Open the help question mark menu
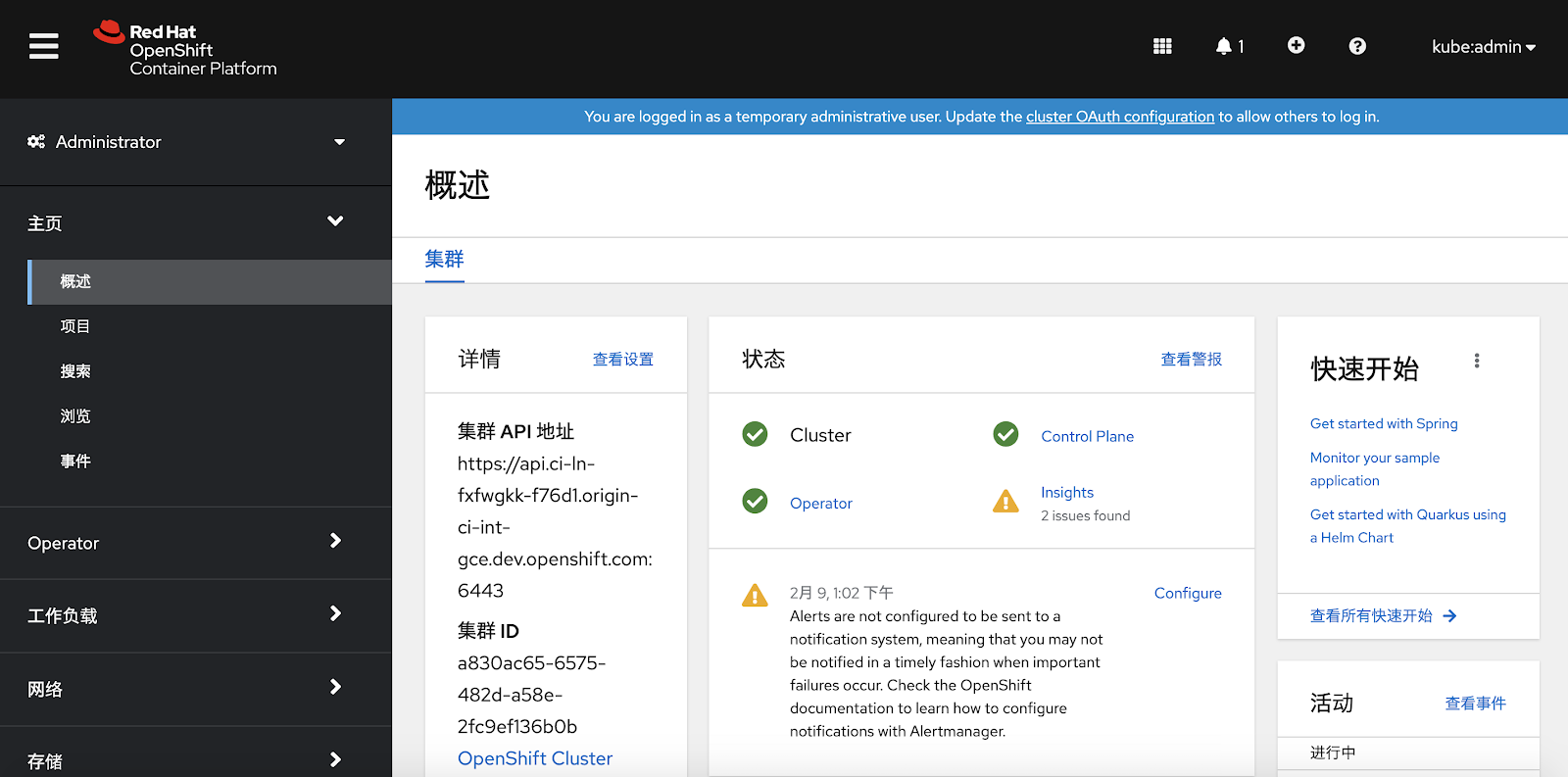1568x777 pixels. pos(1357,46)
